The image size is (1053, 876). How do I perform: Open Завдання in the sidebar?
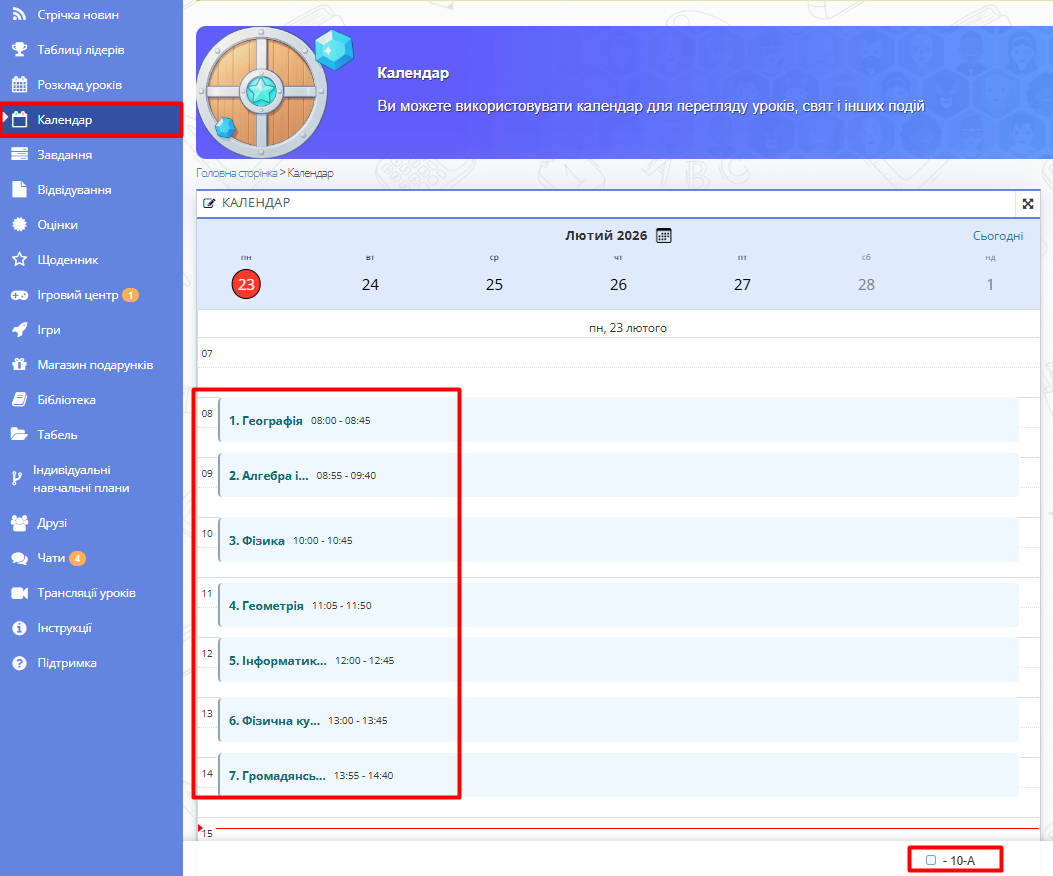(x=65, y=155)
